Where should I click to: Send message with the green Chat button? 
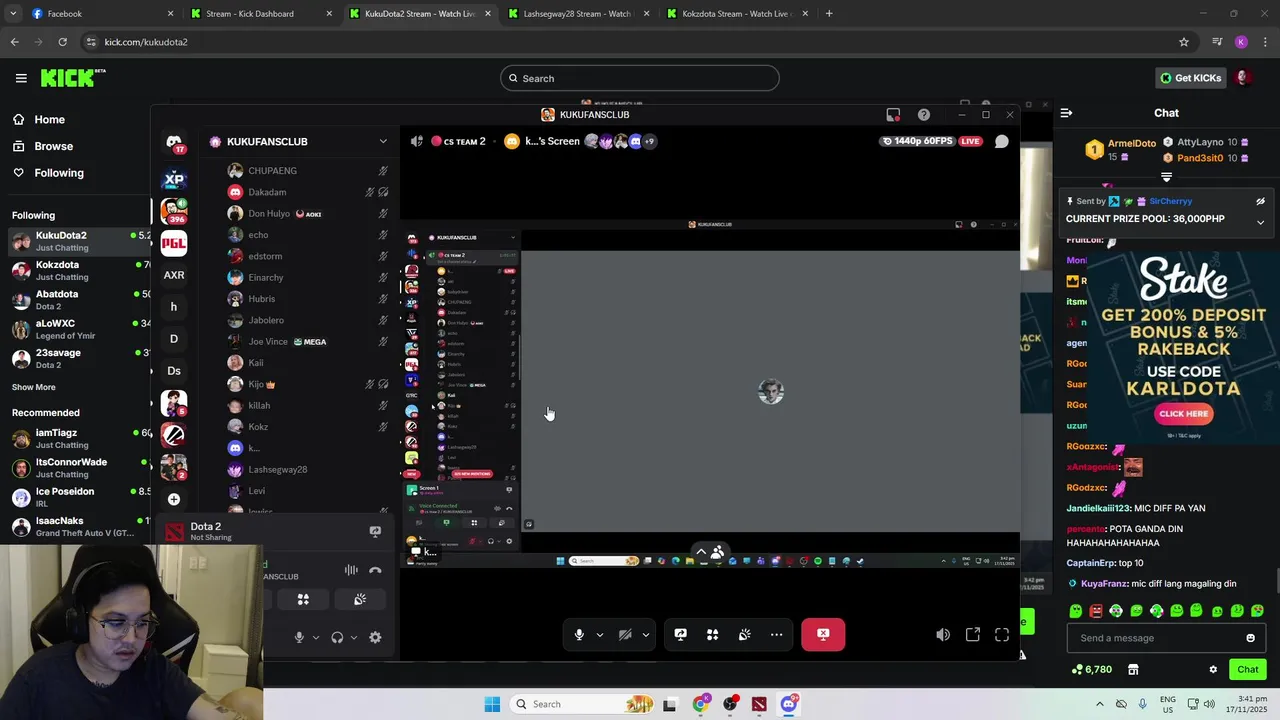[1248, 669]
